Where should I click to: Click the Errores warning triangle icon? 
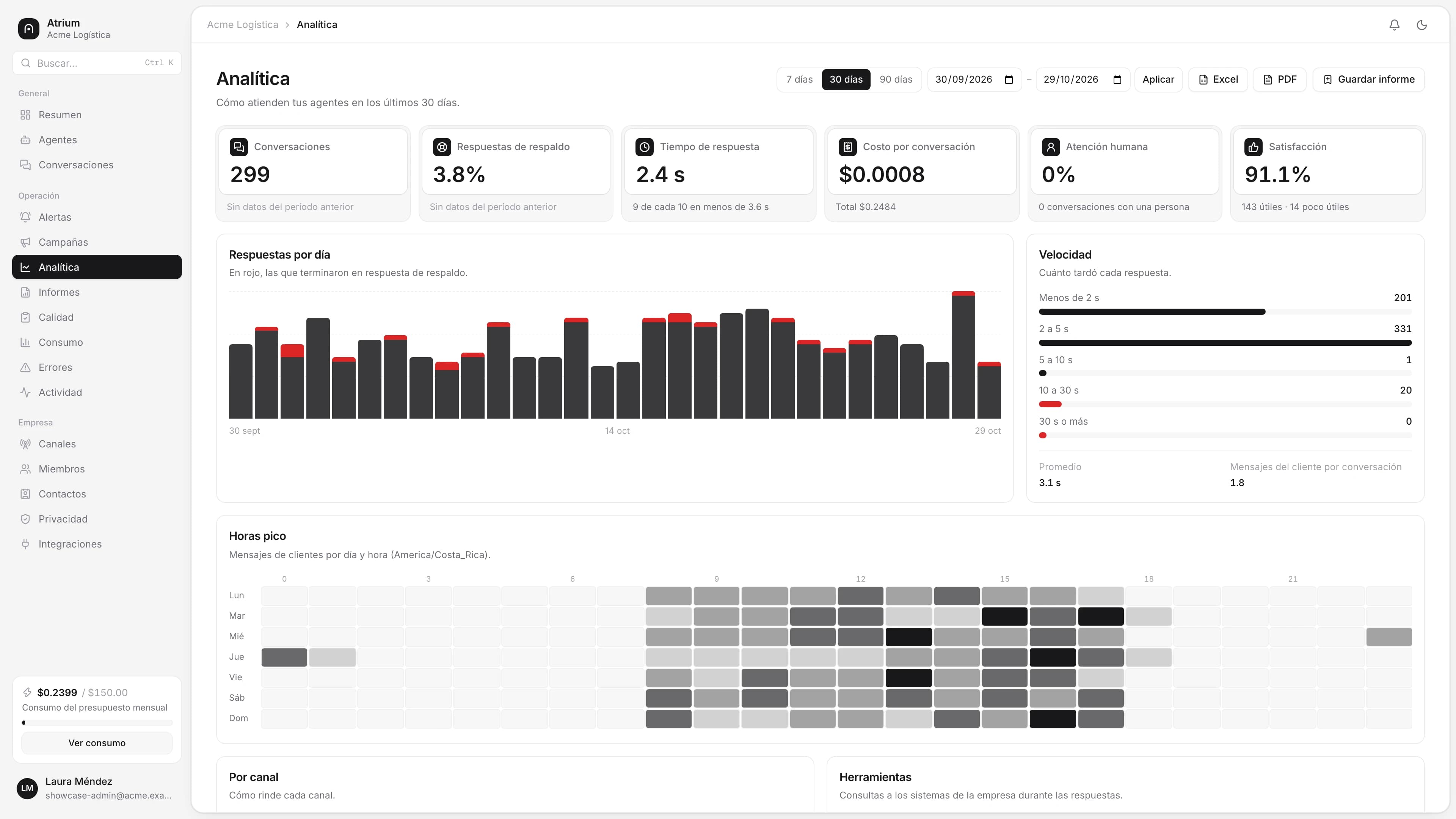(x=25, y=367)
